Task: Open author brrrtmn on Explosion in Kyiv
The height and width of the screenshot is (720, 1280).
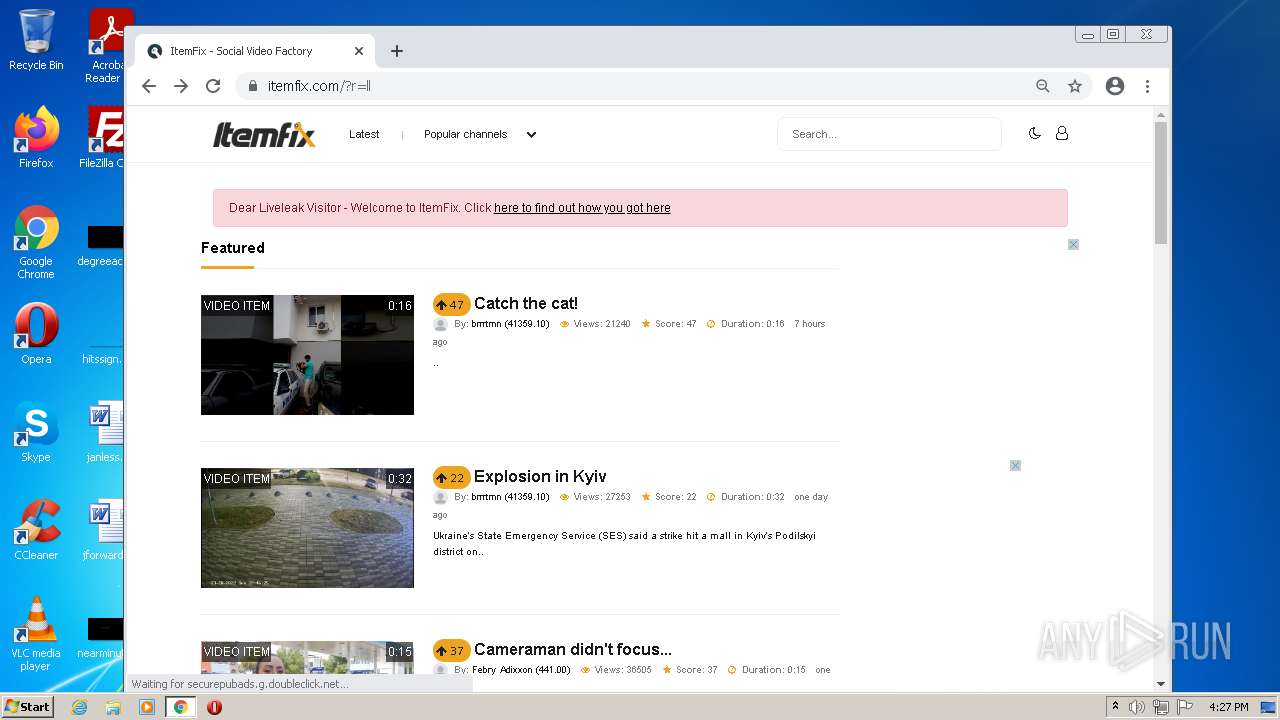Action: (x=510, y=497)
